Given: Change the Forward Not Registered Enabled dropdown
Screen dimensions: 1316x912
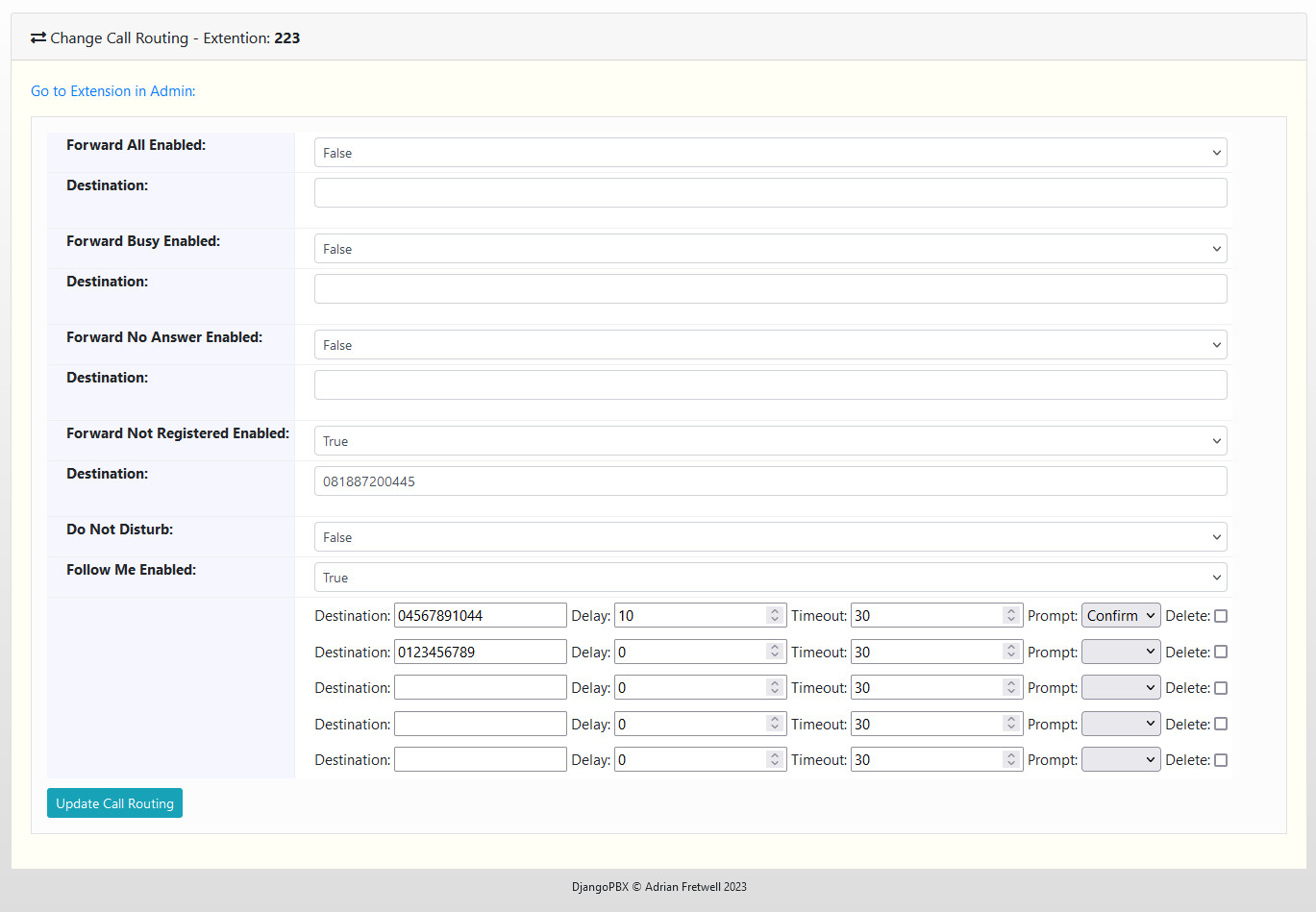Looking at the screenshot, I should [x=770, y=441].
